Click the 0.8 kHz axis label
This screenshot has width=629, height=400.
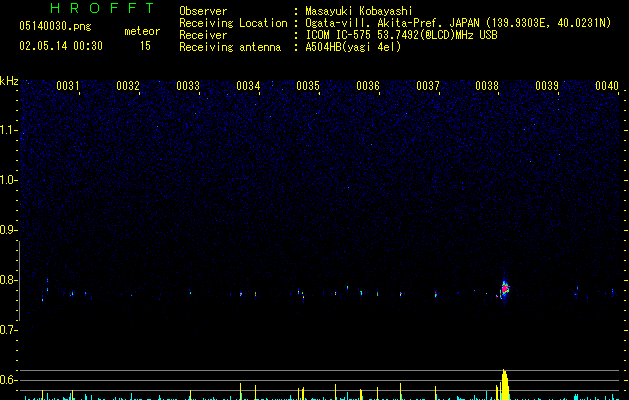[8, 280]
